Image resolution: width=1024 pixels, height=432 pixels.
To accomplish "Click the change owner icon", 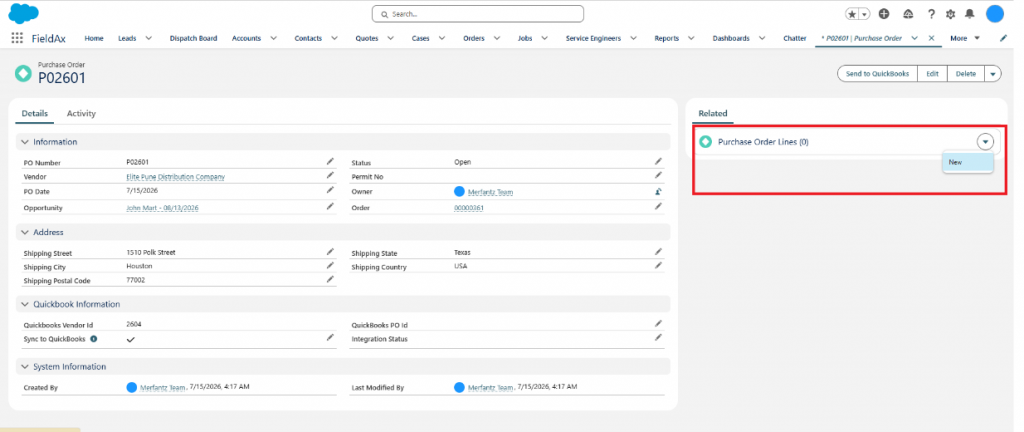I will (658, 192).
